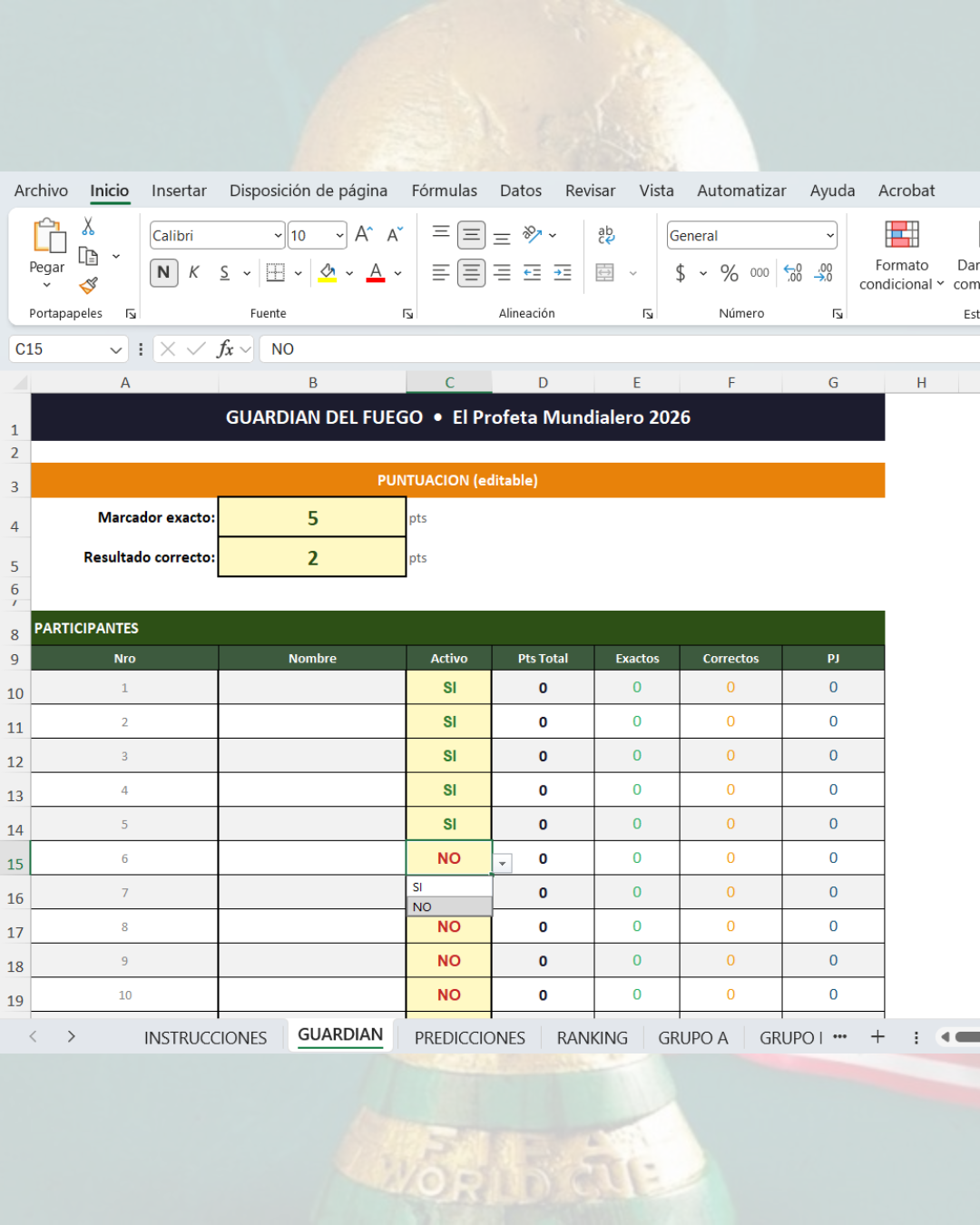Open borders dropdown arrow

(x=298, y=272)
